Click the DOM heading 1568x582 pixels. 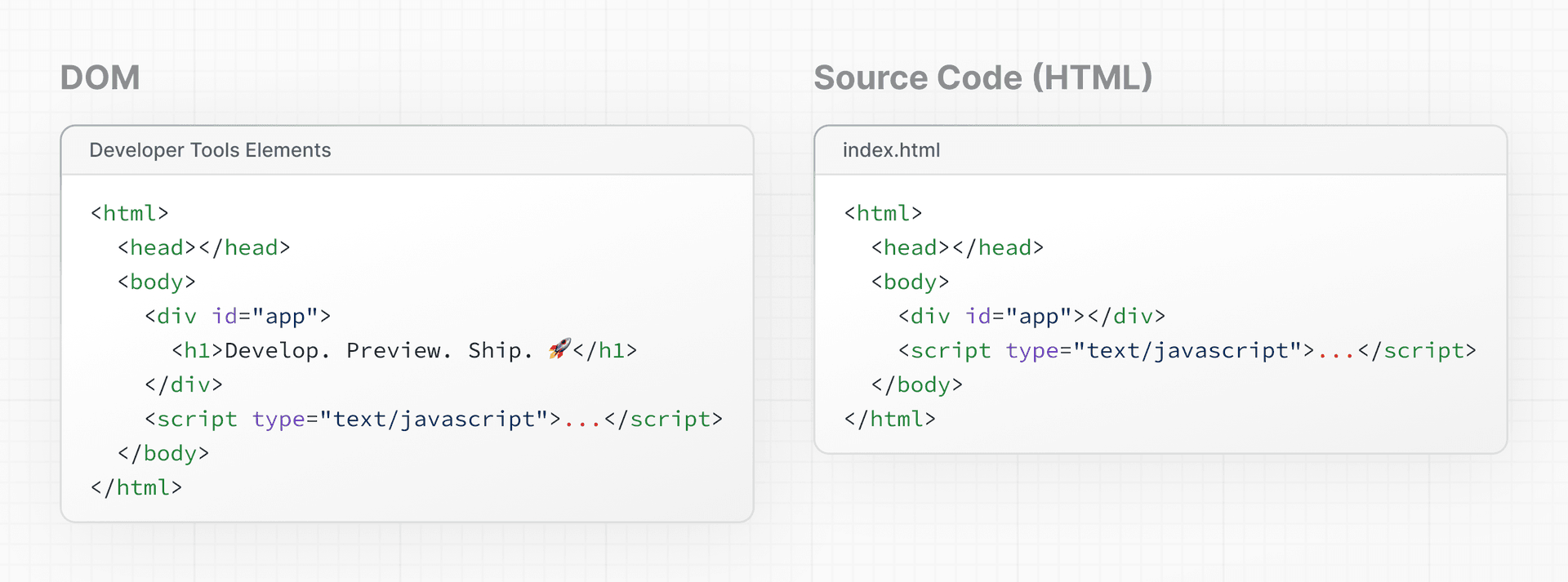100,78
